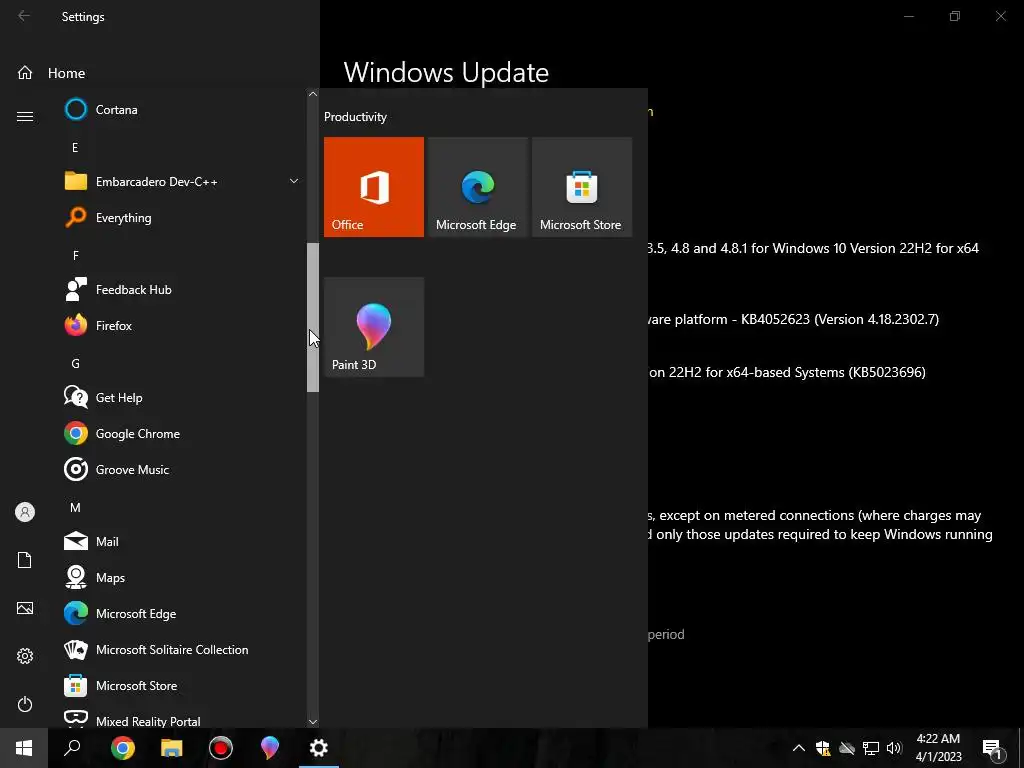Click the Windows Start button
Image resolution: width=1024 pixels, height=768 pixels.
[24, 748]
